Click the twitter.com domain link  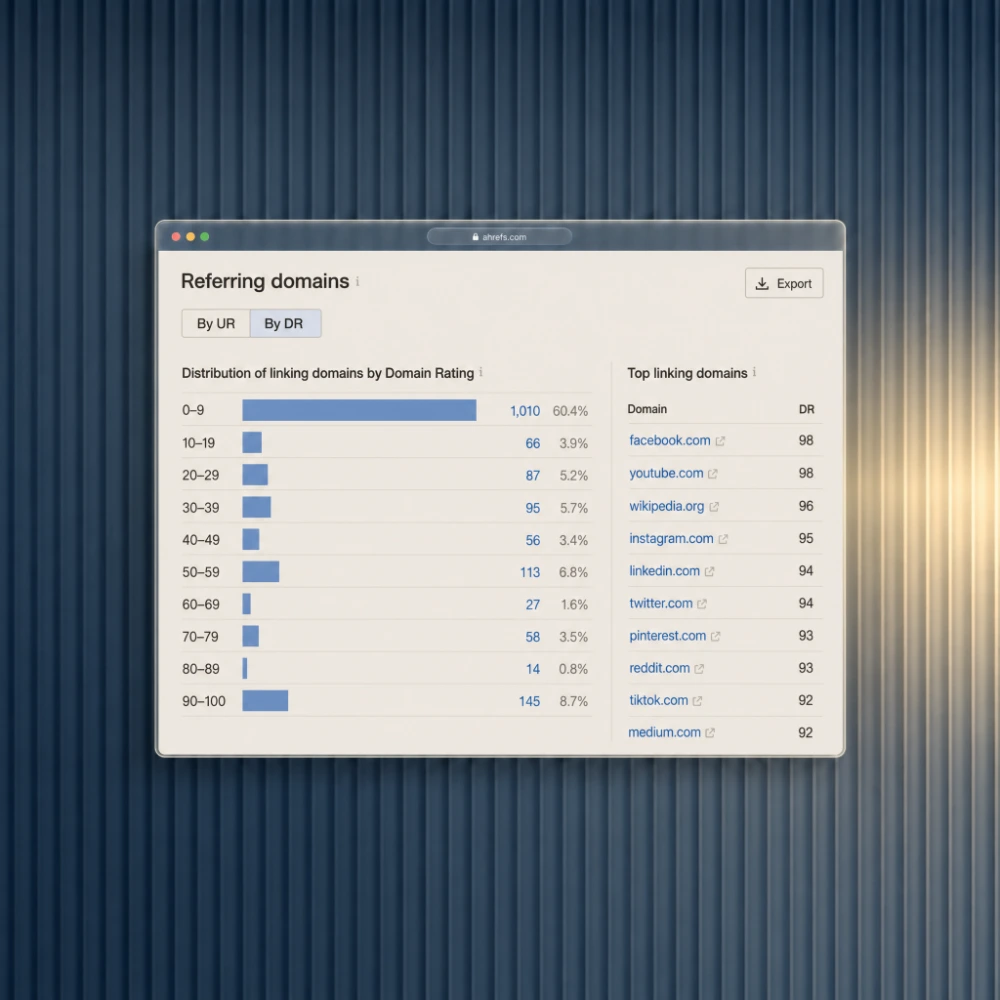(x=661, y=603)
